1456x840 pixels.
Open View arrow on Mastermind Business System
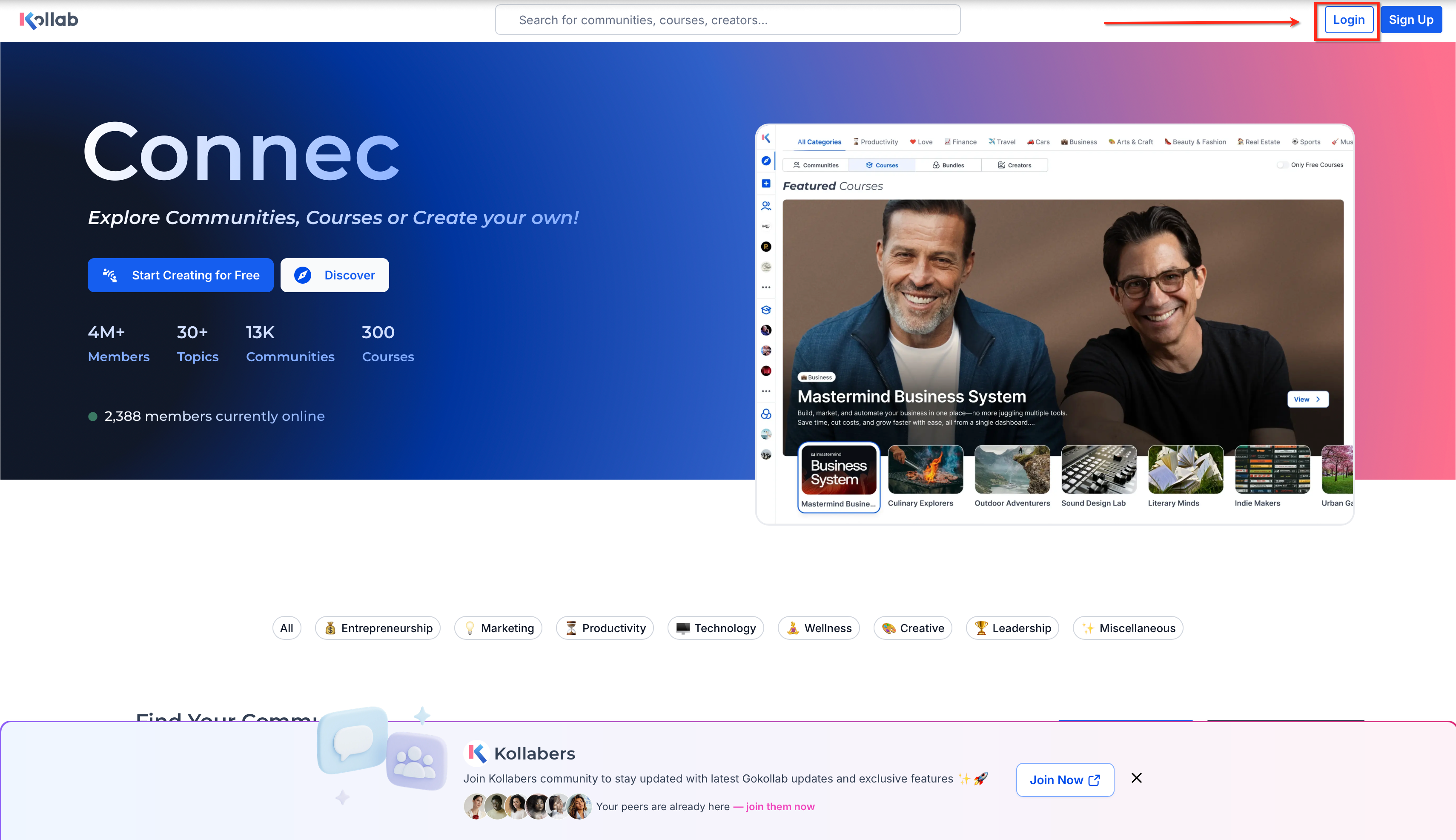click(1307, 399)
